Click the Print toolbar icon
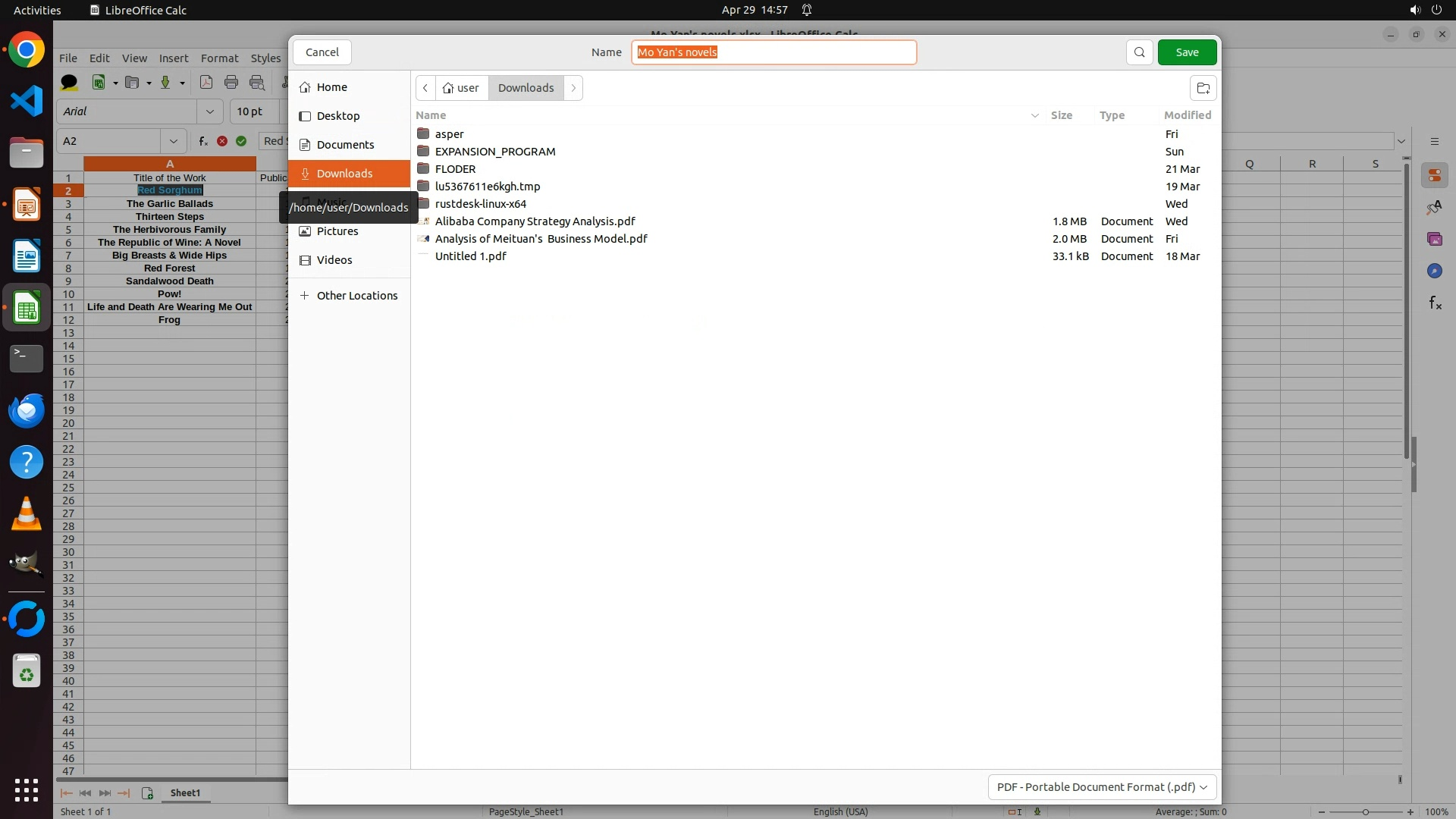Screen dimensions: 1456x819 pos(231,83)
